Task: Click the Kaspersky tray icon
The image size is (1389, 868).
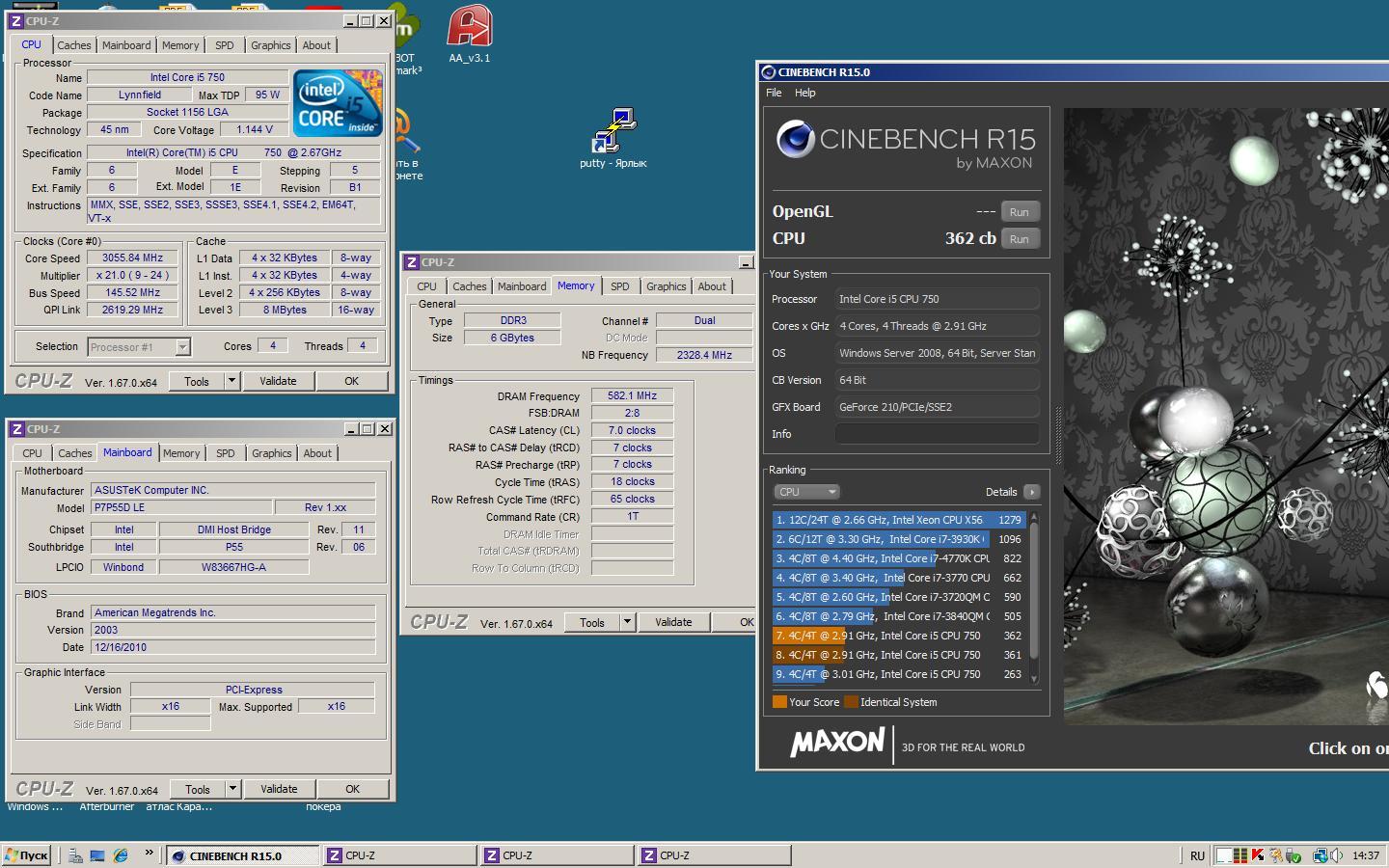Action: tap(1258, 855)
